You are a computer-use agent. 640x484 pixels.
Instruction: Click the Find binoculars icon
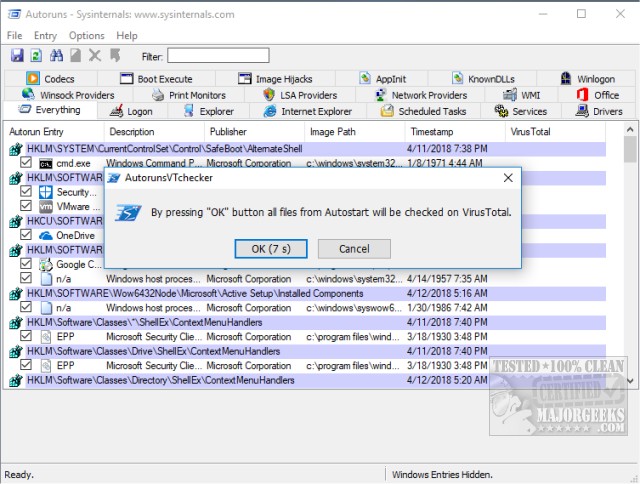tap(56, 55)
